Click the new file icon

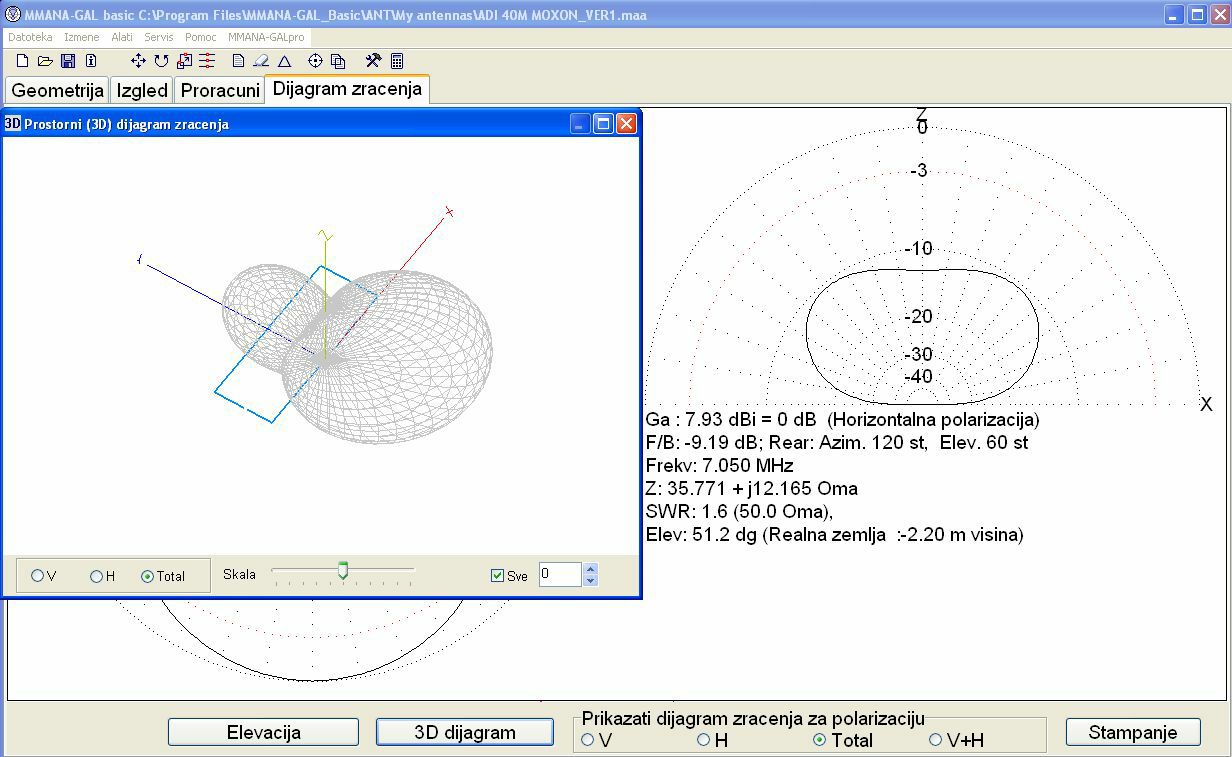23,61
